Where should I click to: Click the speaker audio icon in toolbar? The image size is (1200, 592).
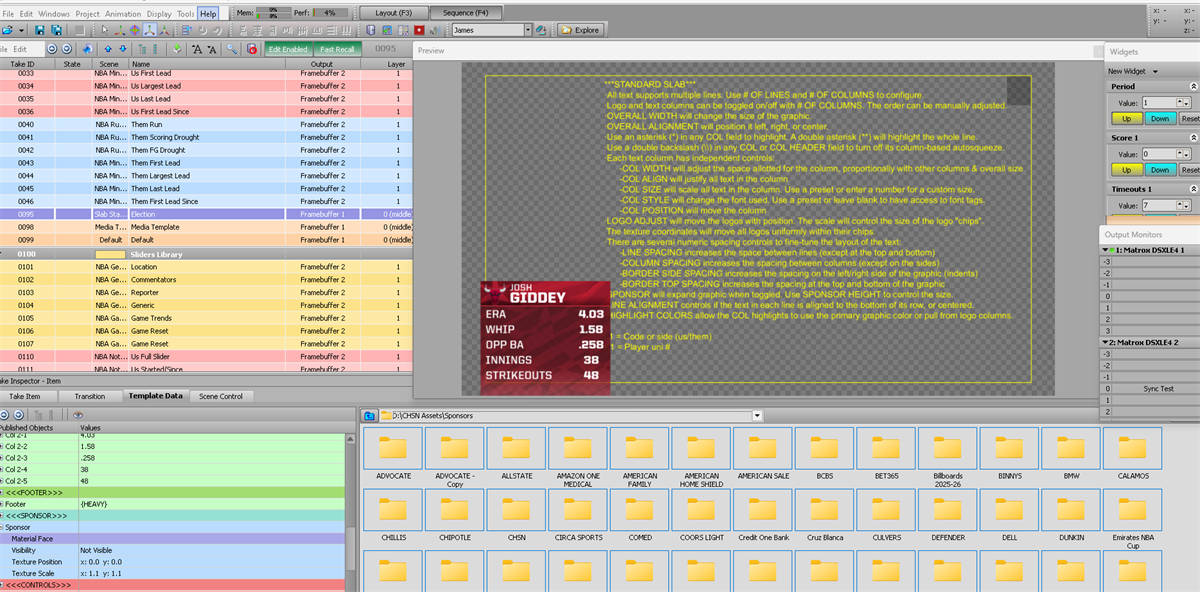[435, 30]
